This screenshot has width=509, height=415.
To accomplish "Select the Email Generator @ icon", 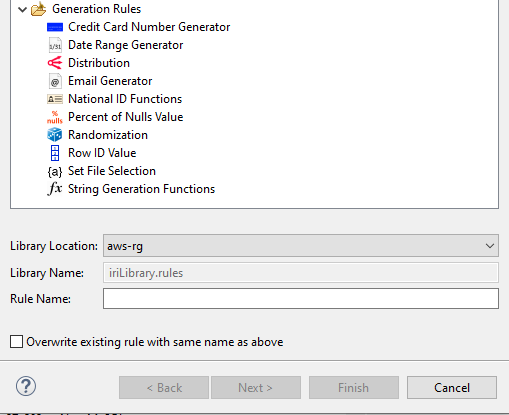I will pyautogui.click(x=55, y=81).
